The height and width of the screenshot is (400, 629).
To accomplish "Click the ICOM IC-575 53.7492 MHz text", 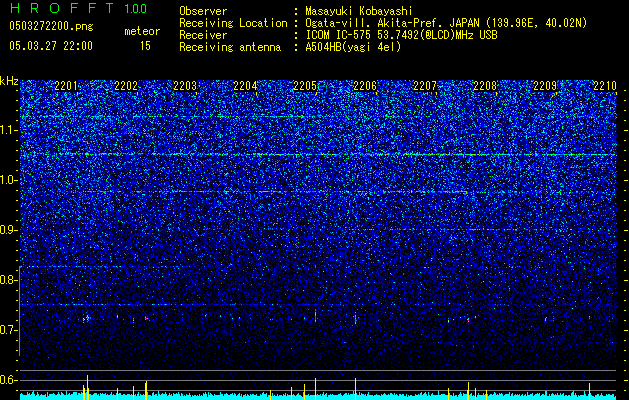I will [401, 35].
